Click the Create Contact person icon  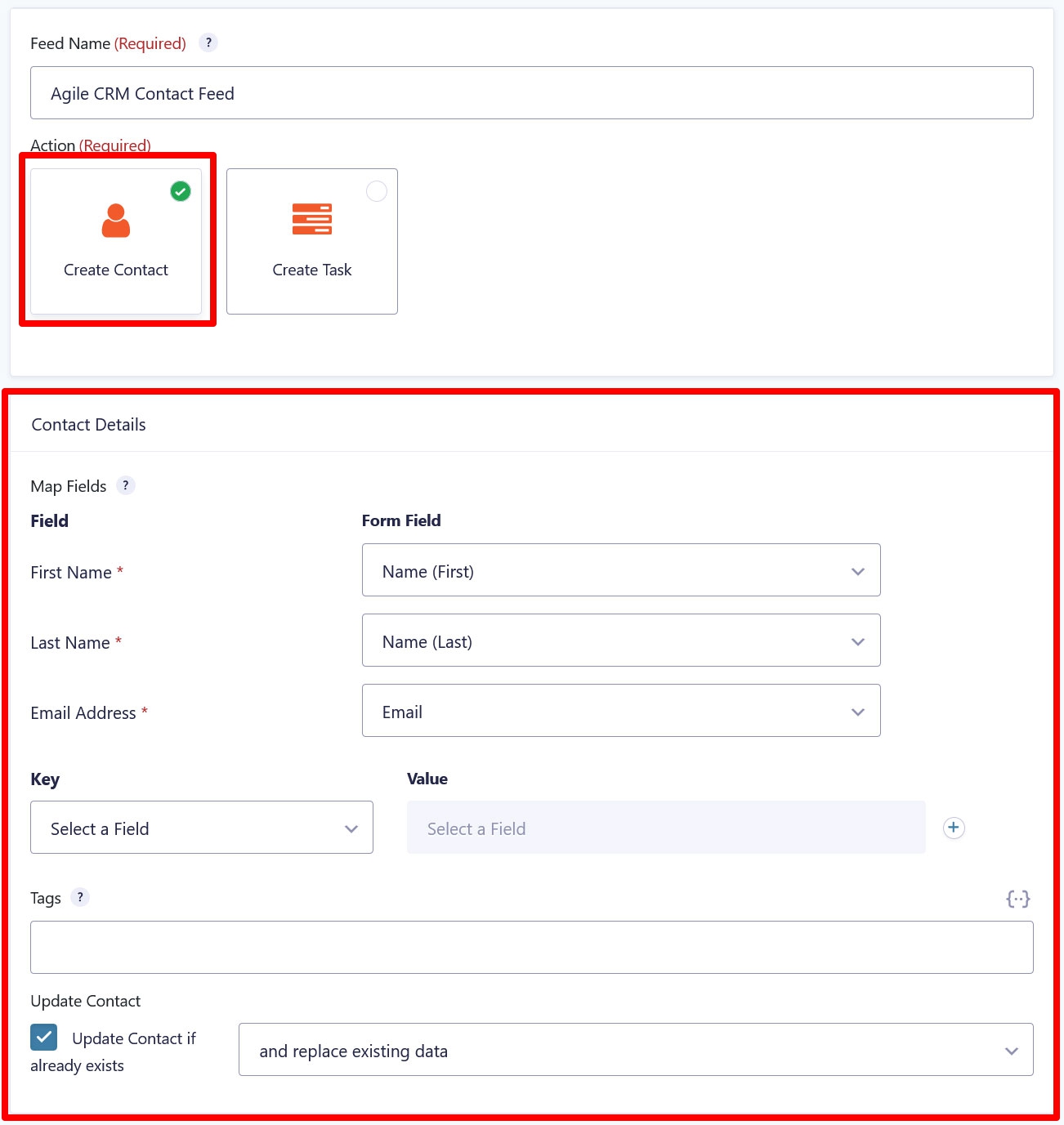(116, 221)
